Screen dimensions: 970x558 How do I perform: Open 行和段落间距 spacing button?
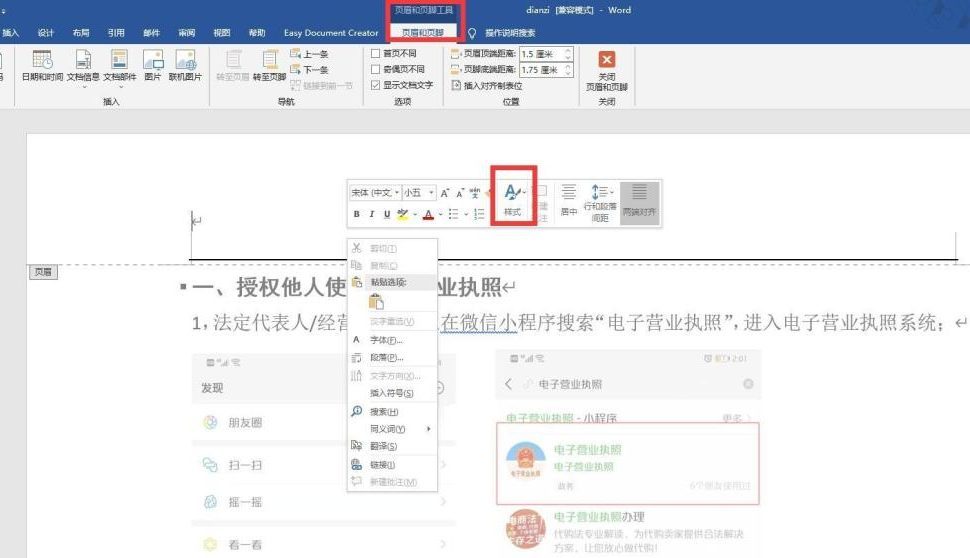pos(600,202)
